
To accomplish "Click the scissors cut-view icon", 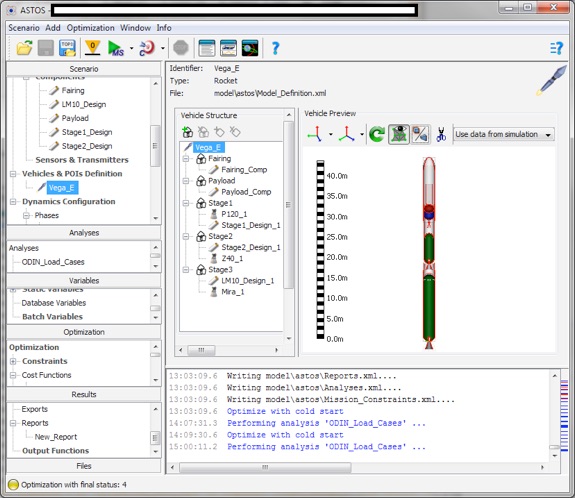I will (441, 134).
